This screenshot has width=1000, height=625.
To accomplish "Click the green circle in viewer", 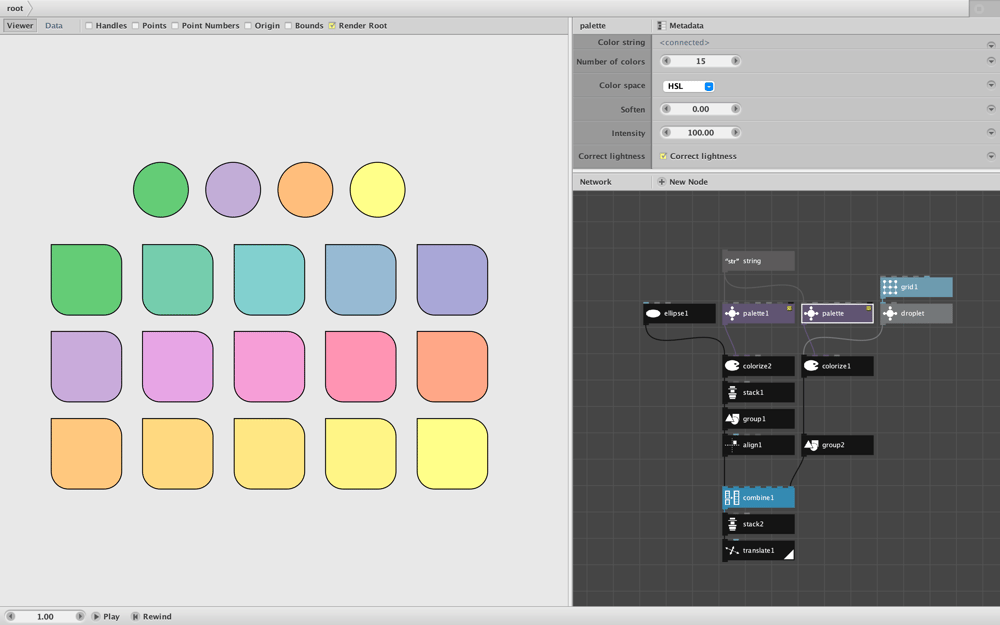I will click(x=161, y=189).
